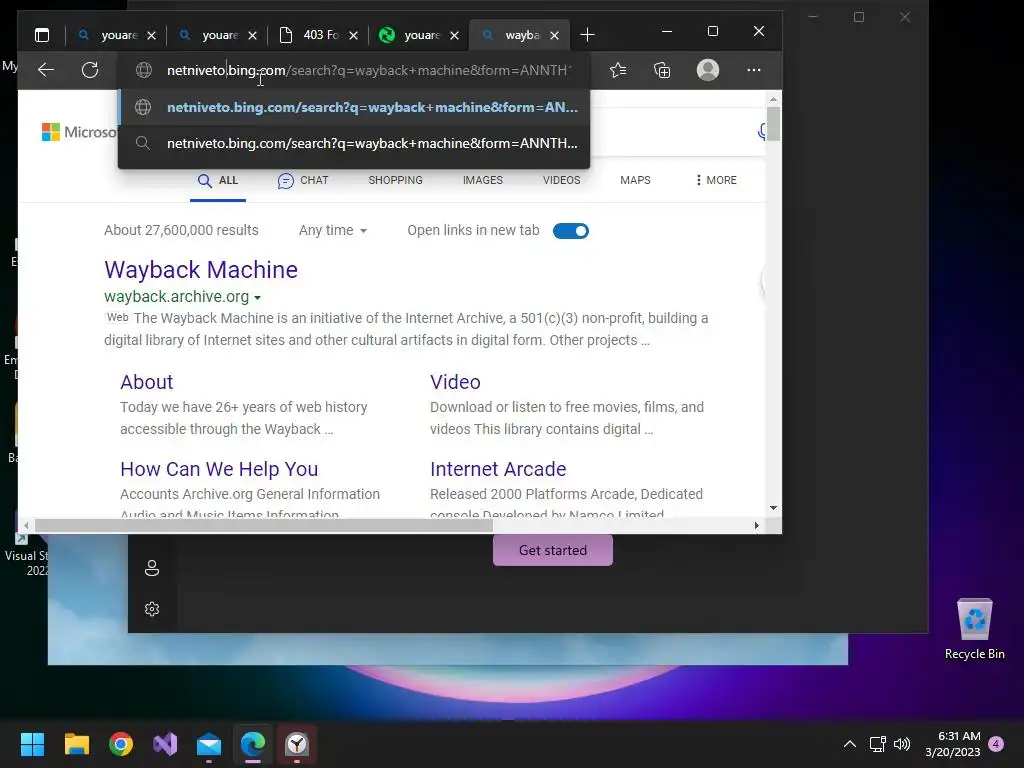Open File Explorer from the taskbar
The image size is (1024, 768).
click(x=76, y=744)
